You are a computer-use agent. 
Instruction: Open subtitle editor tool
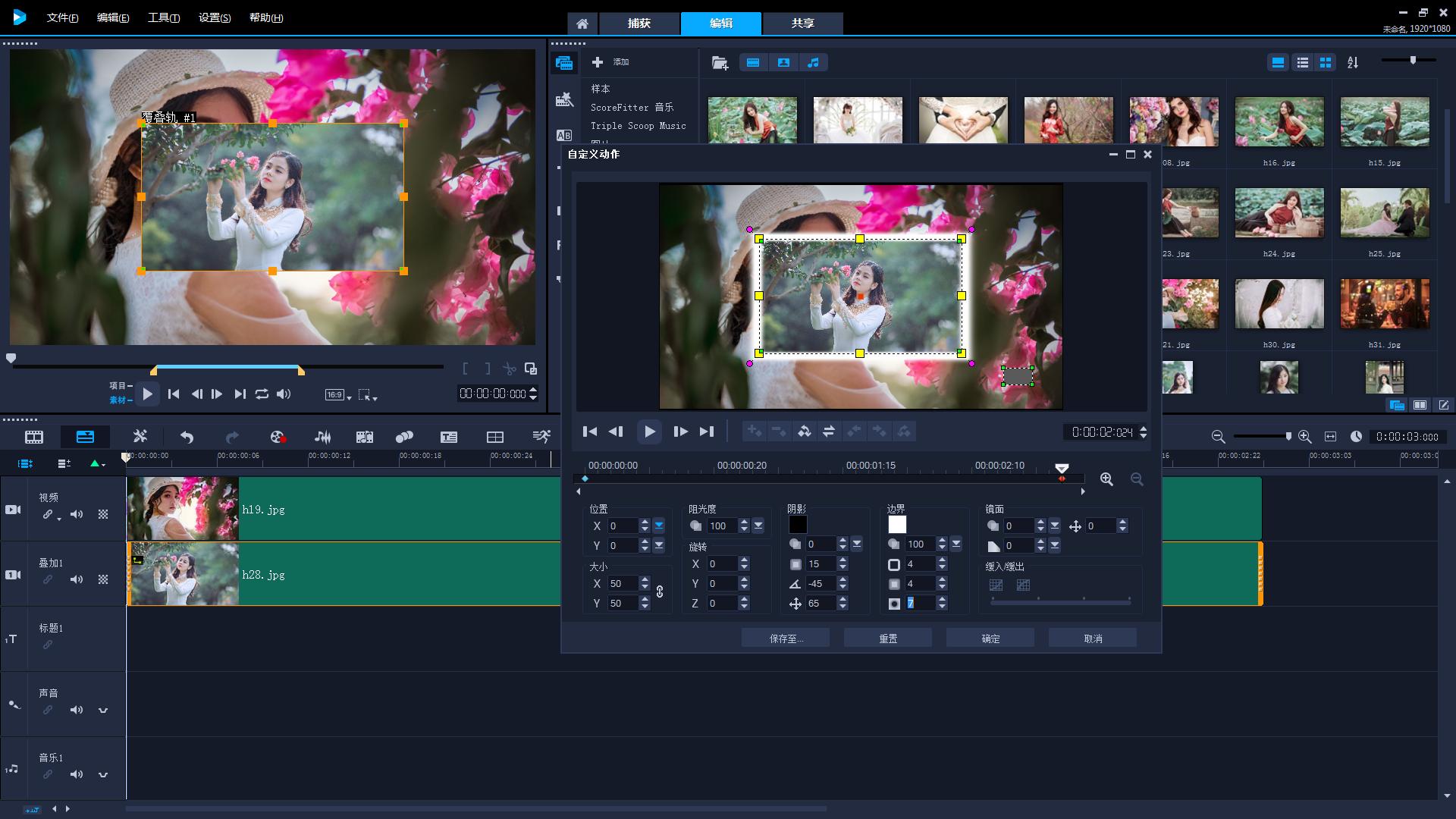(x=449, y=437)
